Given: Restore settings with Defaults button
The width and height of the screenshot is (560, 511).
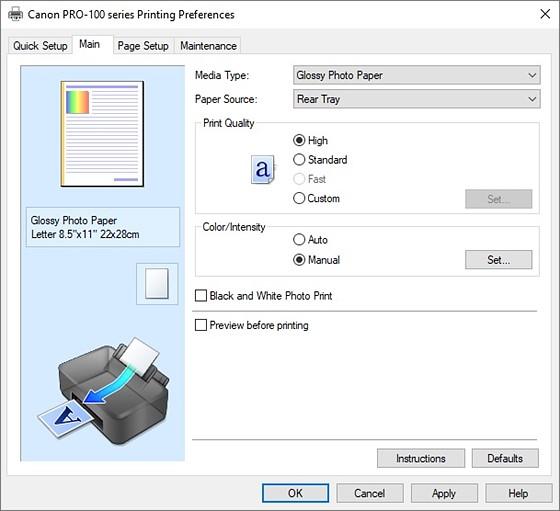Looking at the screenshot, I should 505,458.
